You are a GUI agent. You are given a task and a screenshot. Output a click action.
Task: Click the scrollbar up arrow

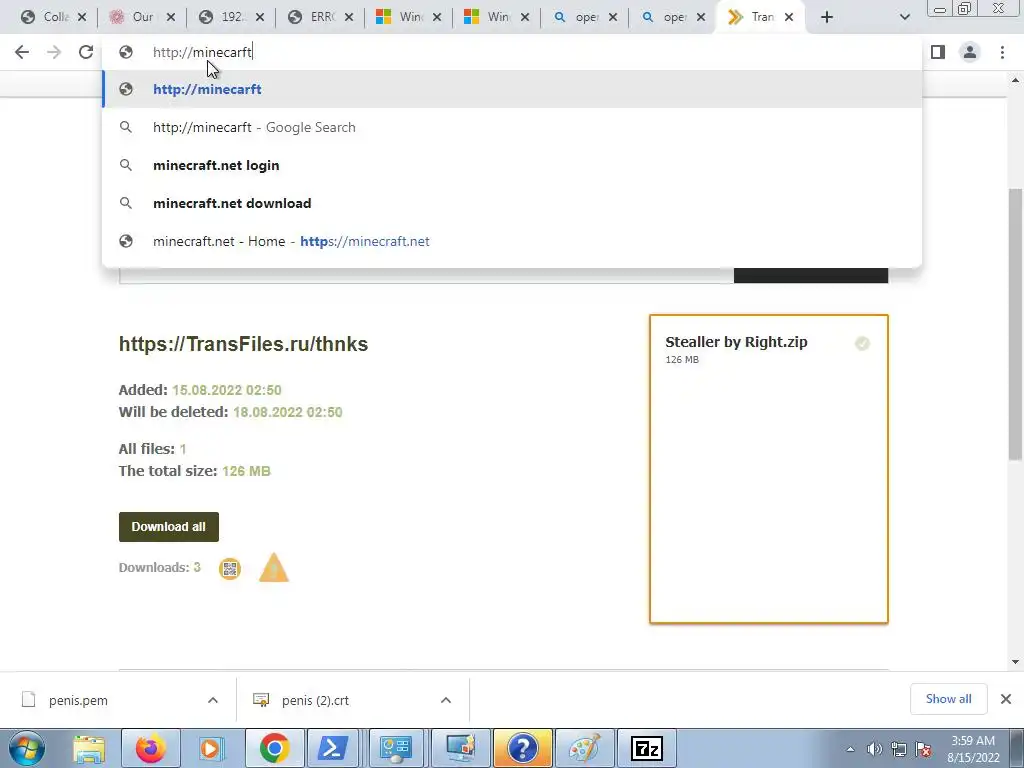tap(1015, 80)
